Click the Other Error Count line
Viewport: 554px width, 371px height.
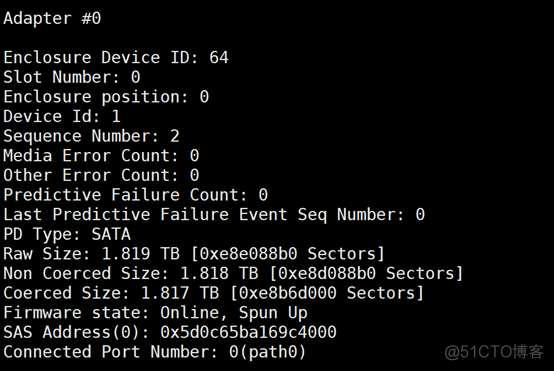101,175
